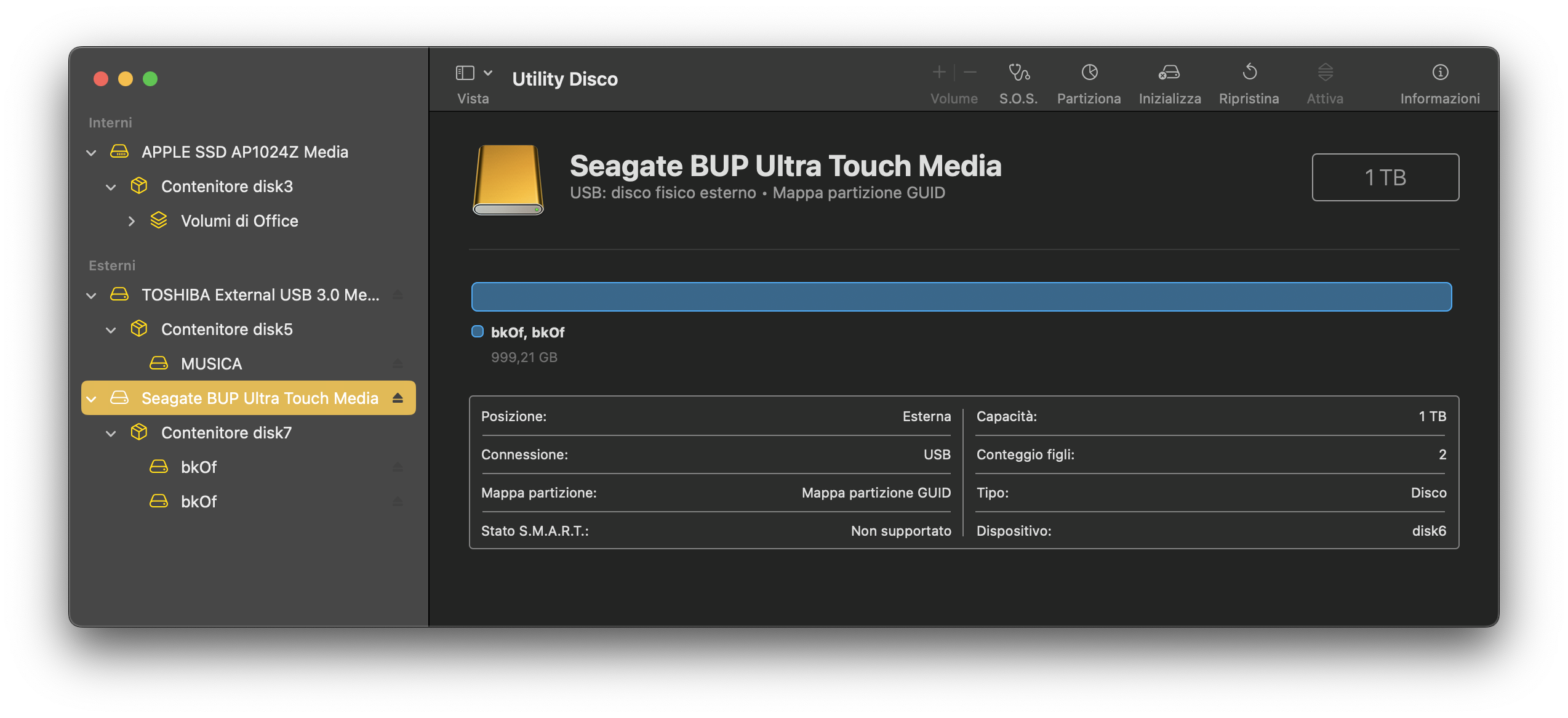Click the Attiva mount icon
1568x718 pixels.
(1325, 73)
